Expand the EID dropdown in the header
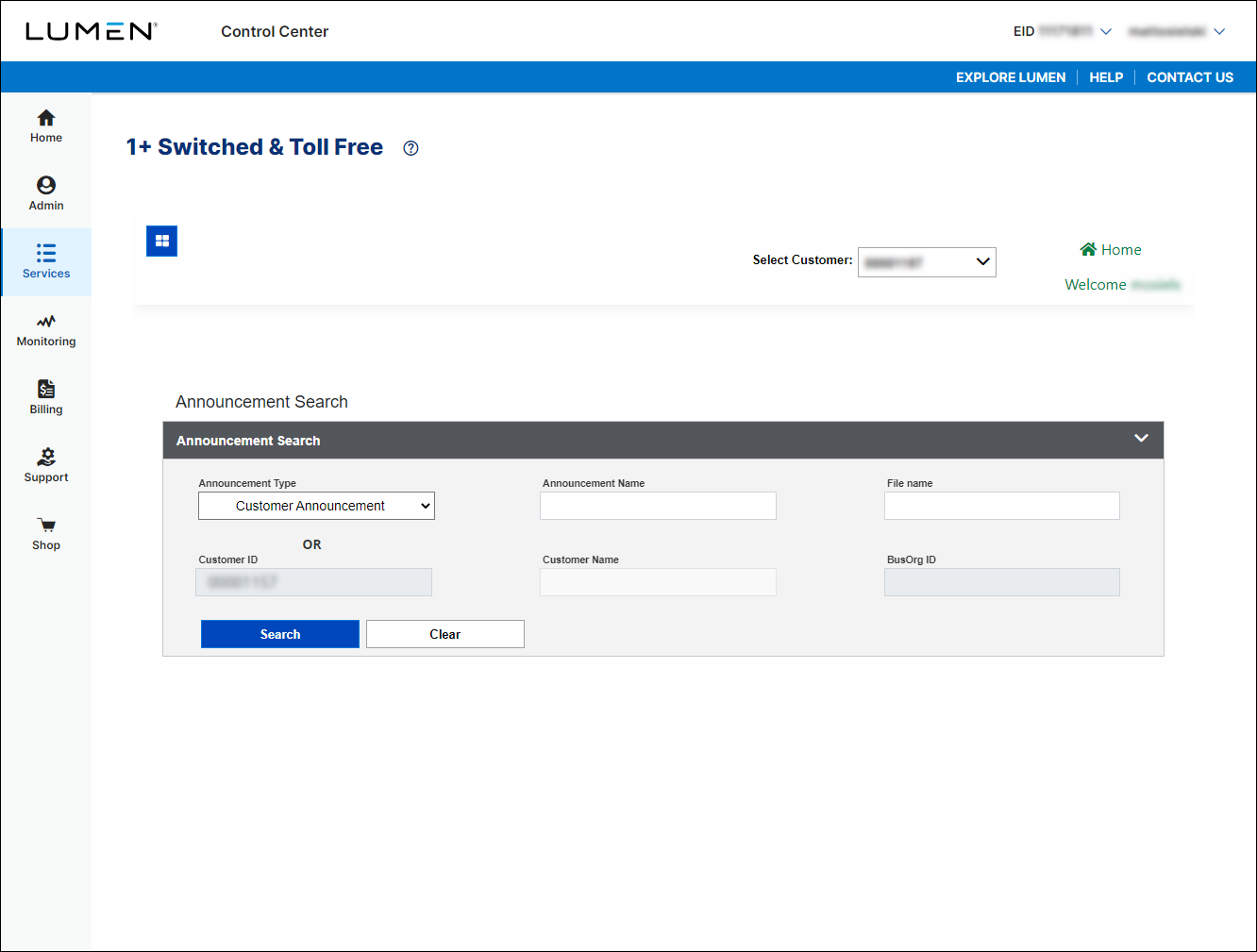1257x952 pixels. [x=1105, y=30]
